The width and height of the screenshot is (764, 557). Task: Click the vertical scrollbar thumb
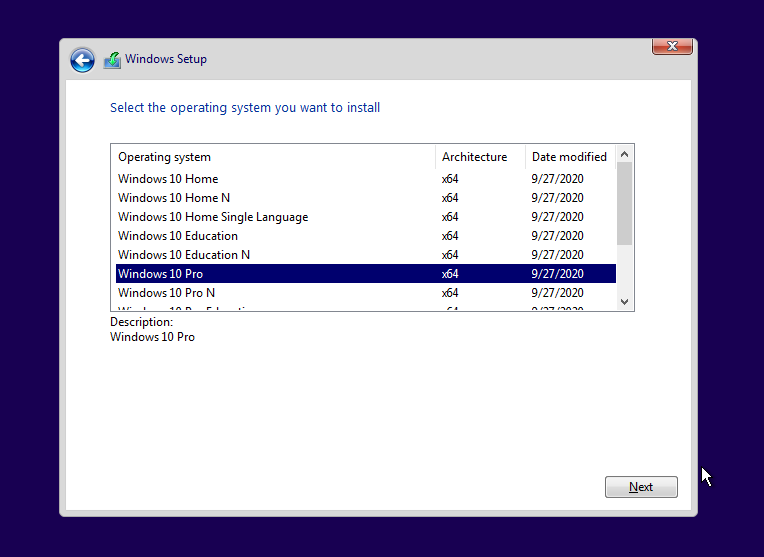click(x=625, y=204)
